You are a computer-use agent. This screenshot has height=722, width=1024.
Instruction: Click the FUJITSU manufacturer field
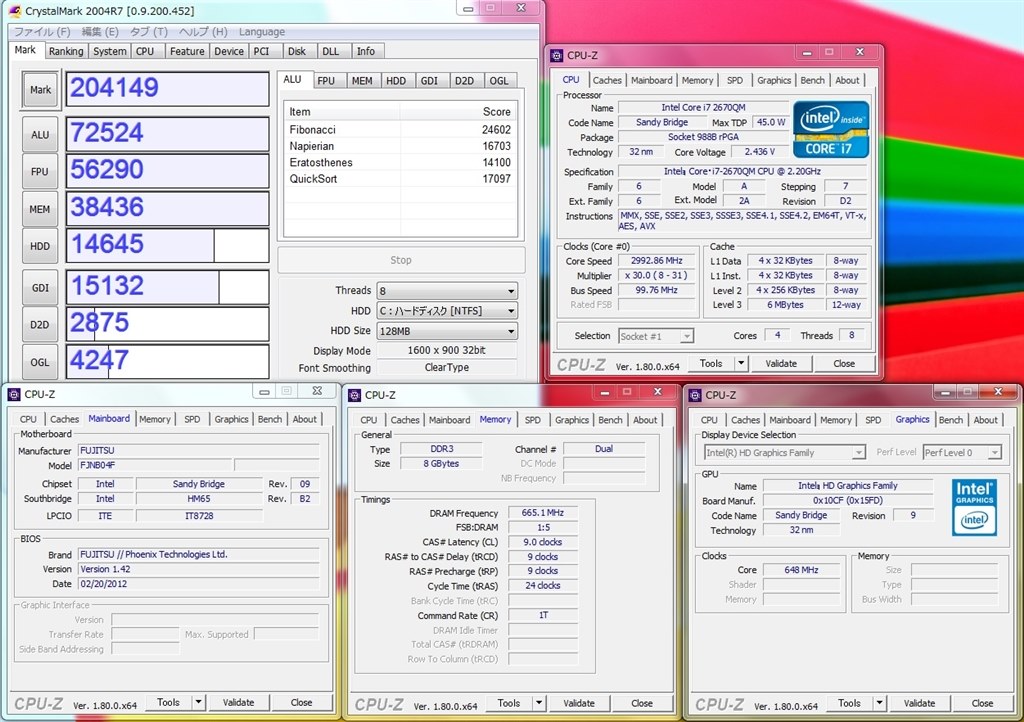click(199, 450)
